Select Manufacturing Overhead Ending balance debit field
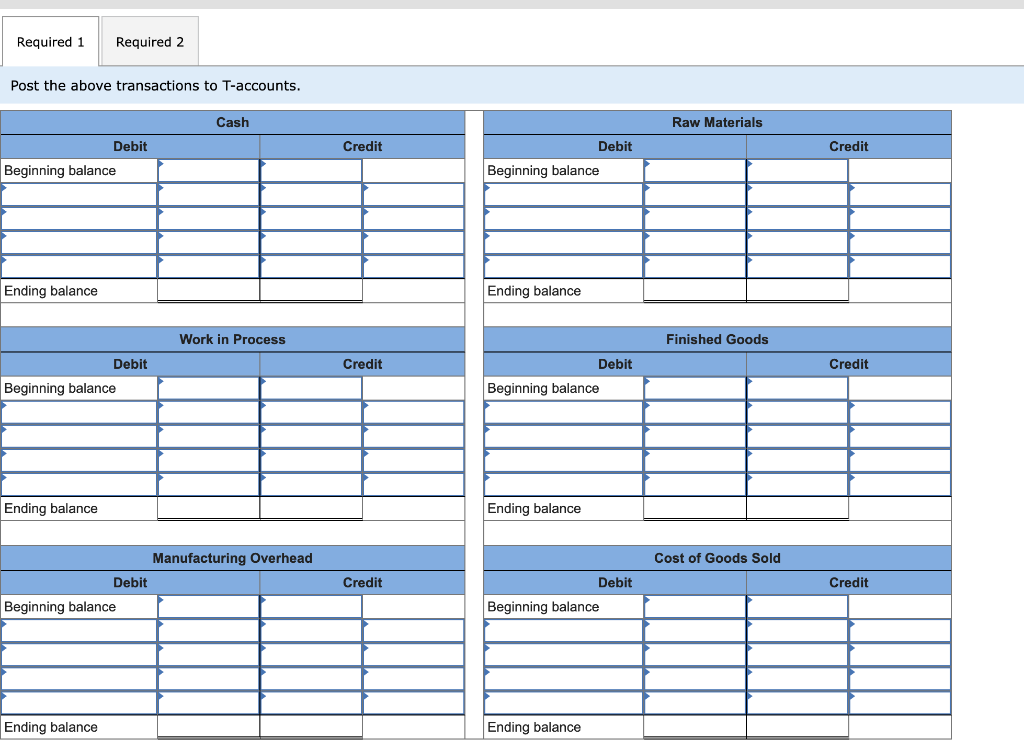This screenshot has width=1024, height=750. point(208,727)
